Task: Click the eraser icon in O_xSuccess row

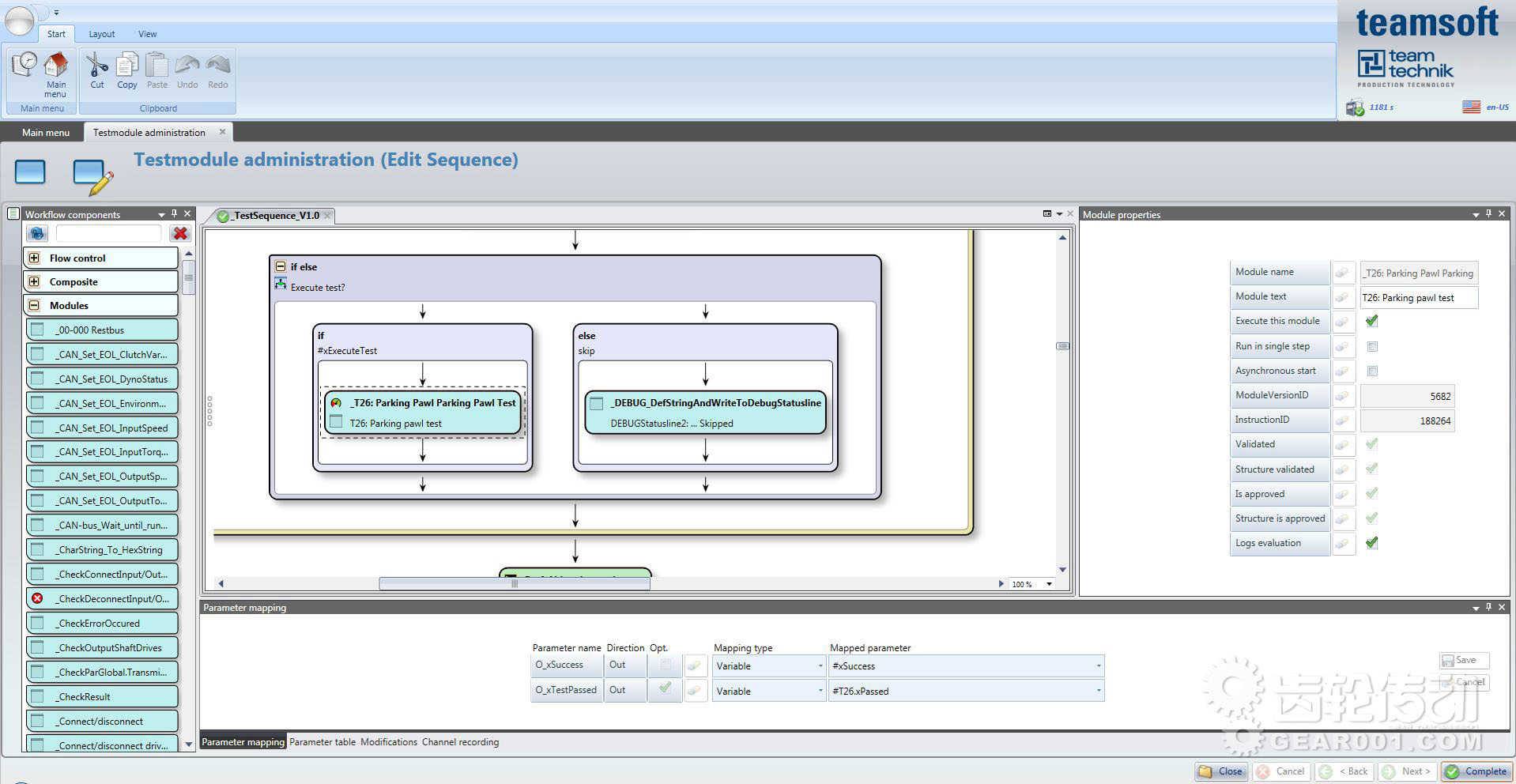Action: click(x=694, y=665)
